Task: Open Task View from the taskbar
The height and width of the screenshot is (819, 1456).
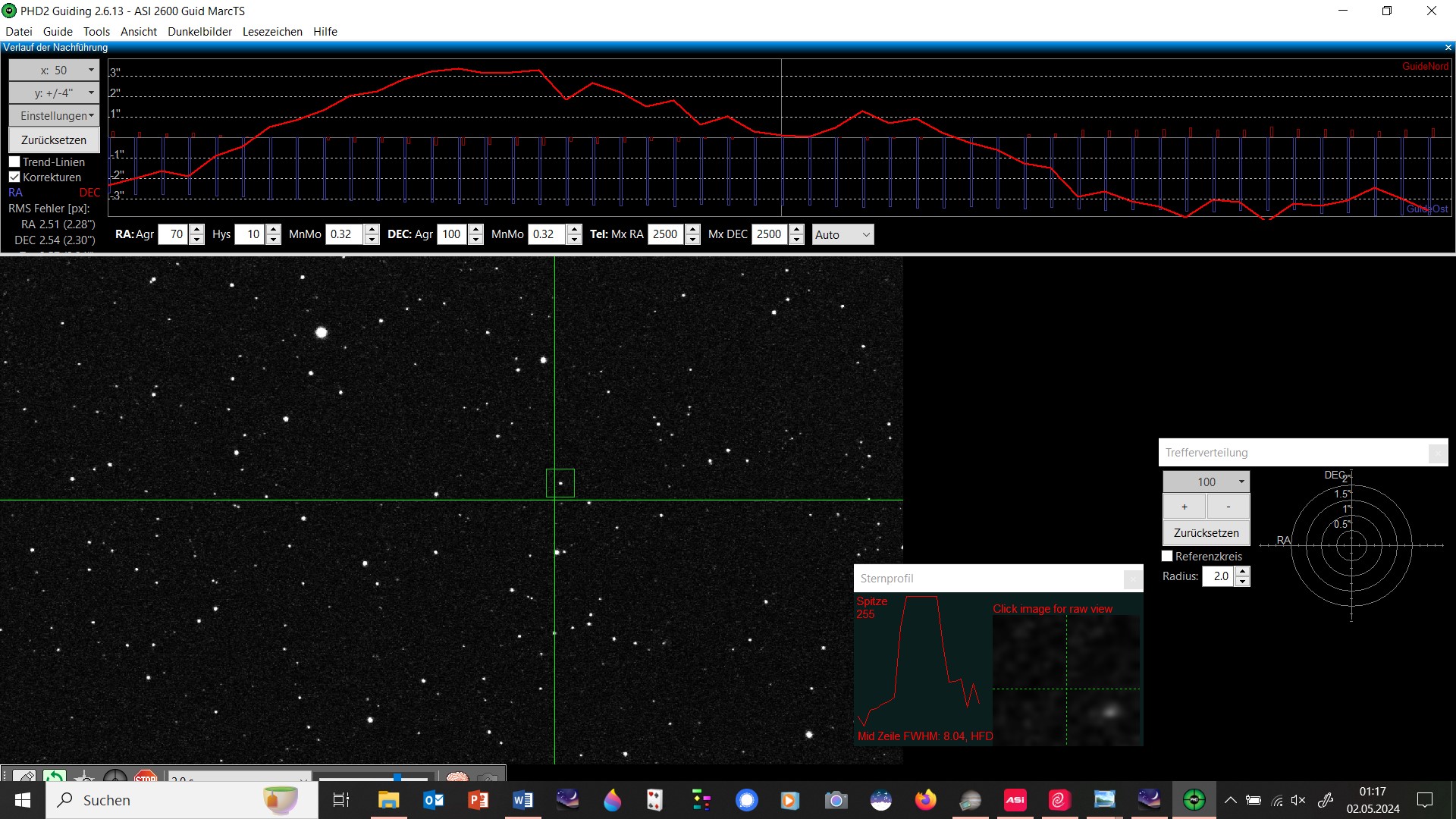Action: (341, 800)
